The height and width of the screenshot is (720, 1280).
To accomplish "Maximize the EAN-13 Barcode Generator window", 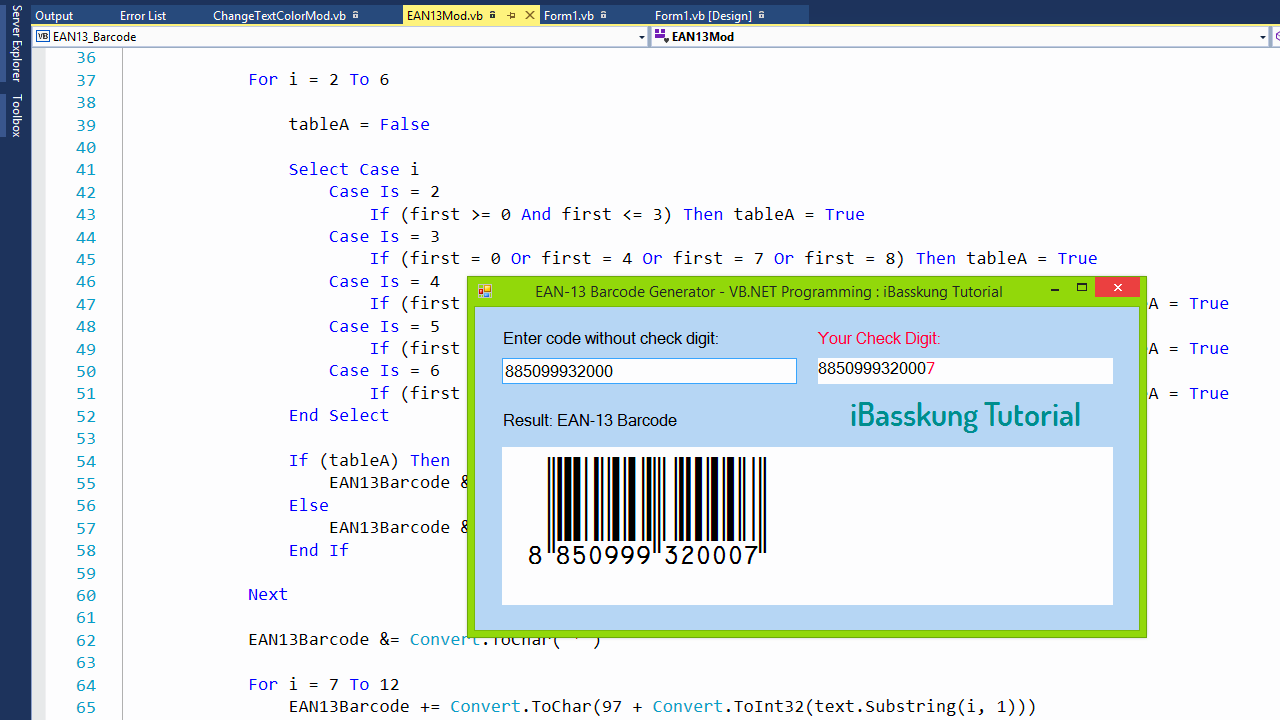I will (x=1081, y=287).
